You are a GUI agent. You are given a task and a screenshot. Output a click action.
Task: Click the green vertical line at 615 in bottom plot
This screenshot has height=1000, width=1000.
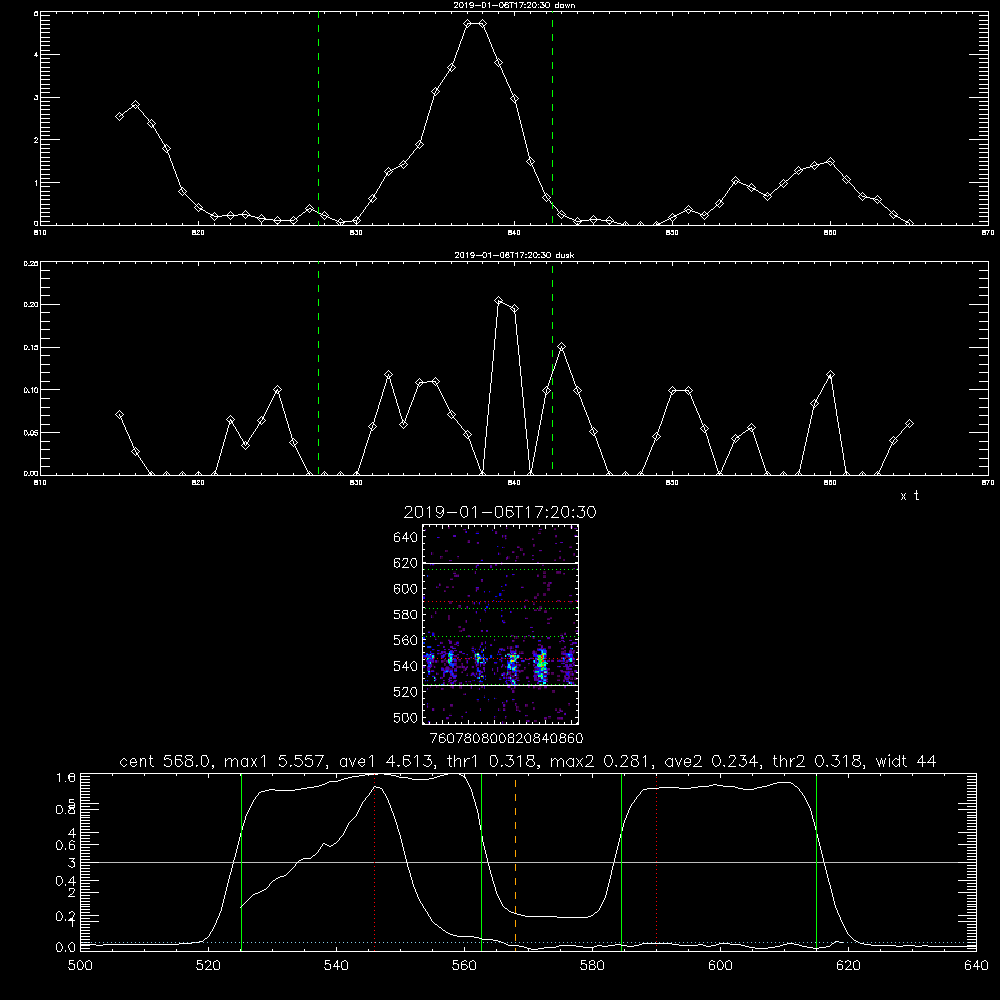(x=816, y=861)
